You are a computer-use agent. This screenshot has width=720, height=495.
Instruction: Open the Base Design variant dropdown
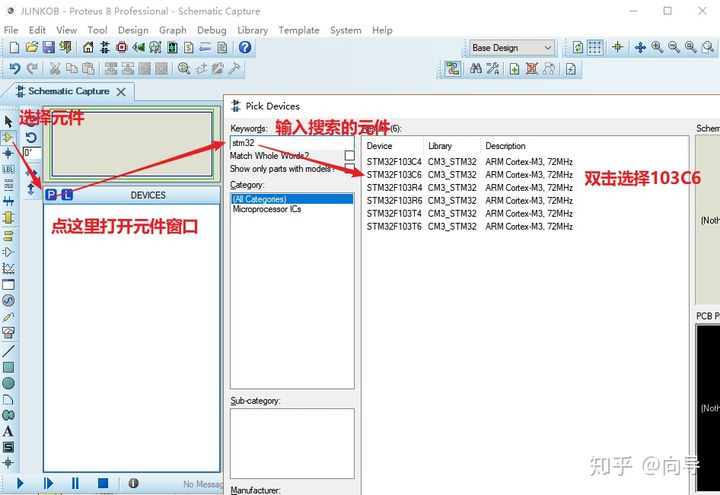(512, 48)
